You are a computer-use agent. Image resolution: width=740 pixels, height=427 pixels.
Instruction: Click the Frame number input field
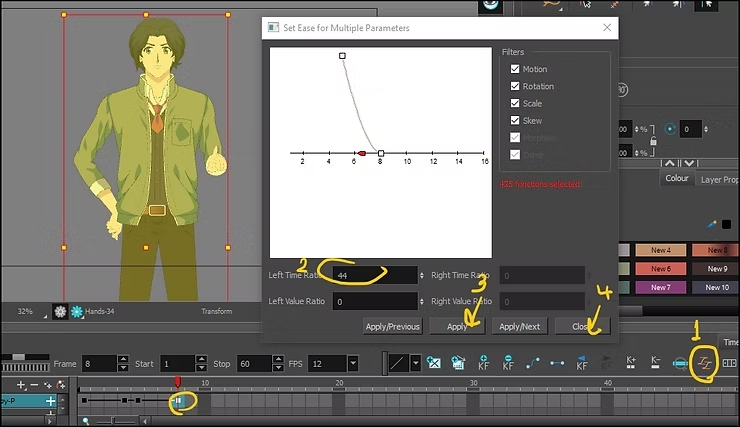(100, 364)
